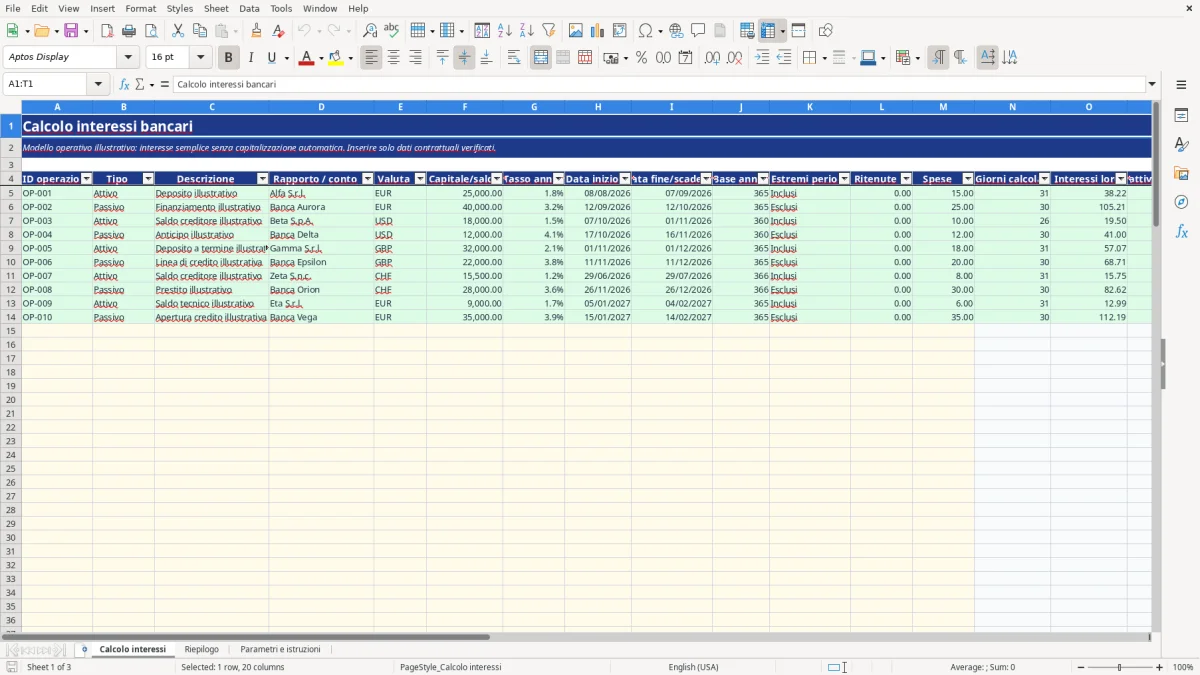Export directly as PDF
The width and height of the screenshot is (1200, 675).
pos(107,31)
